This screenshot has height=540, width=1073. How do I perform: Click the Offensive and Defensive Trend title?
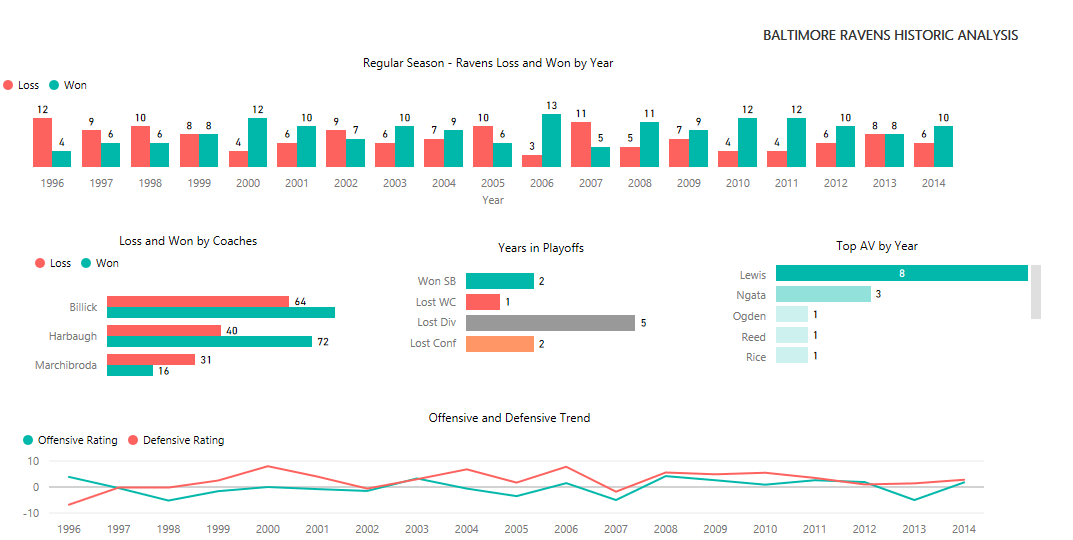click(509, 417)
